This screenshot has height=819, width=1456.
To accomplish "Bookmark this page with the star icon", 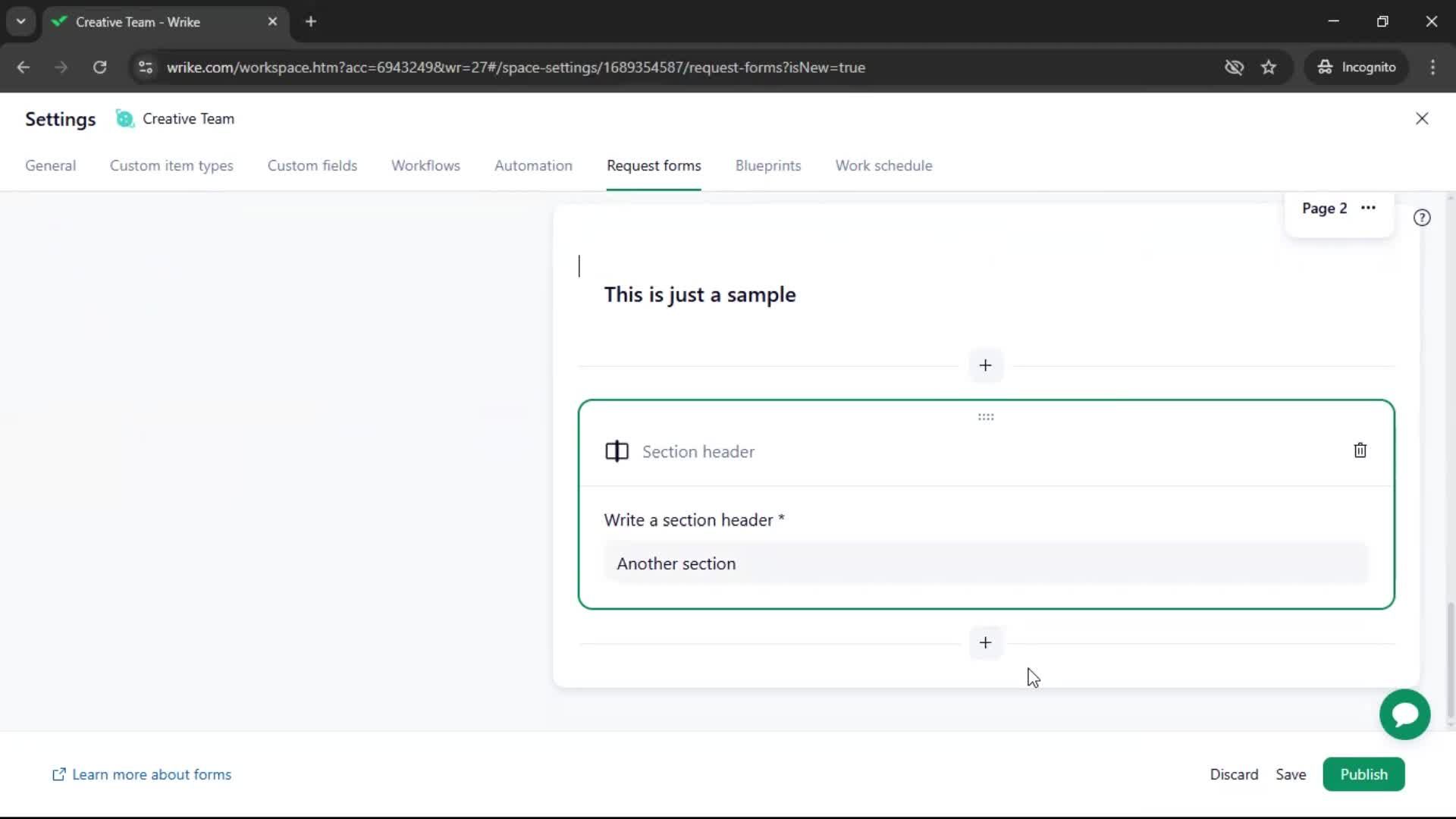I will pyautogui.click(x=1269, y=67).
